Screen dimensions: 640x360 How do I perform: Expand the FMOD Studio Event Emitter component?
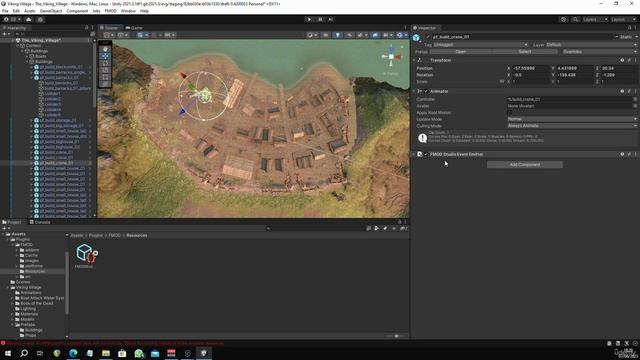tap(414, 154)
